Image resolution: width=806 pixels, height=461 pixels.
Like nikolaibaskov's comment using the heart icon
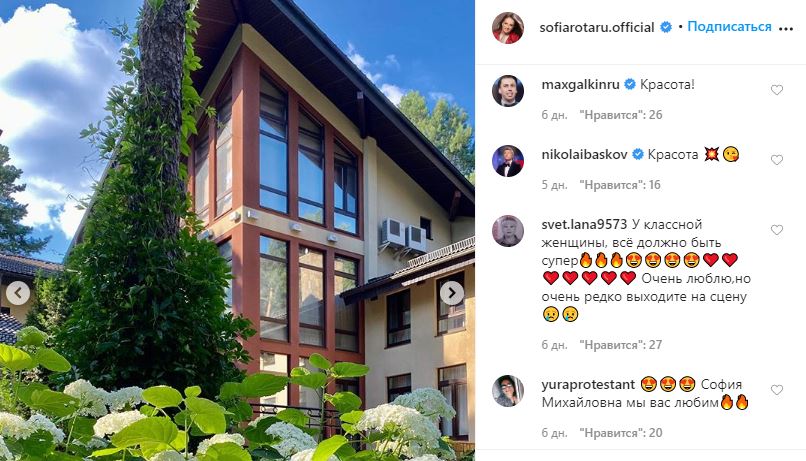(x=777, y=160)
